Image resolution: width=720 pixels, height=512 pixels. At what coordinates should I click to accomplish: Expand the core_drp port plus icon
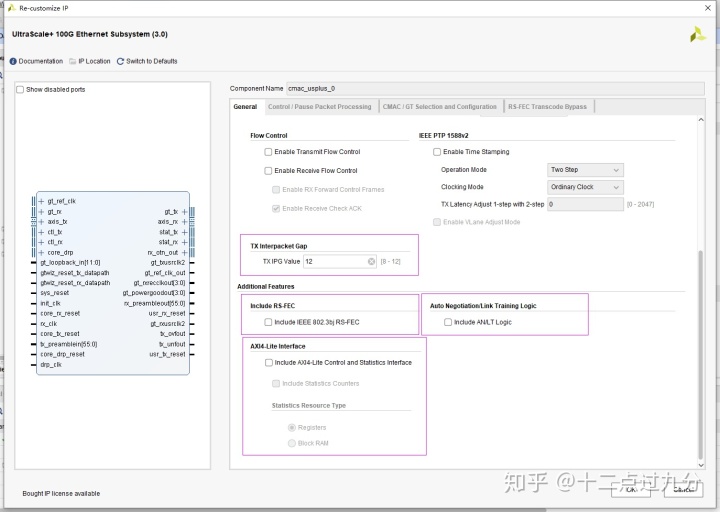[x=41, y=253]
